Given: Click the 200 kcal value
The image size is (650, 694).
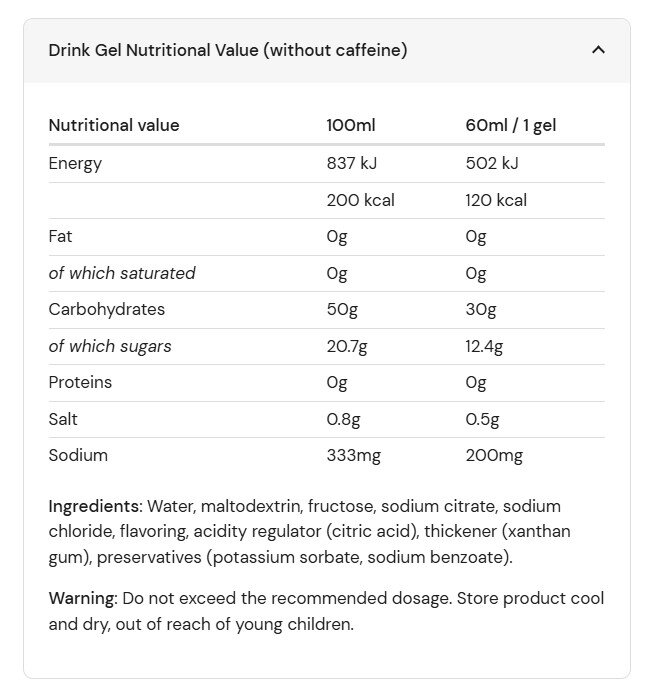Looking at the screenshot, I should 360,200.
